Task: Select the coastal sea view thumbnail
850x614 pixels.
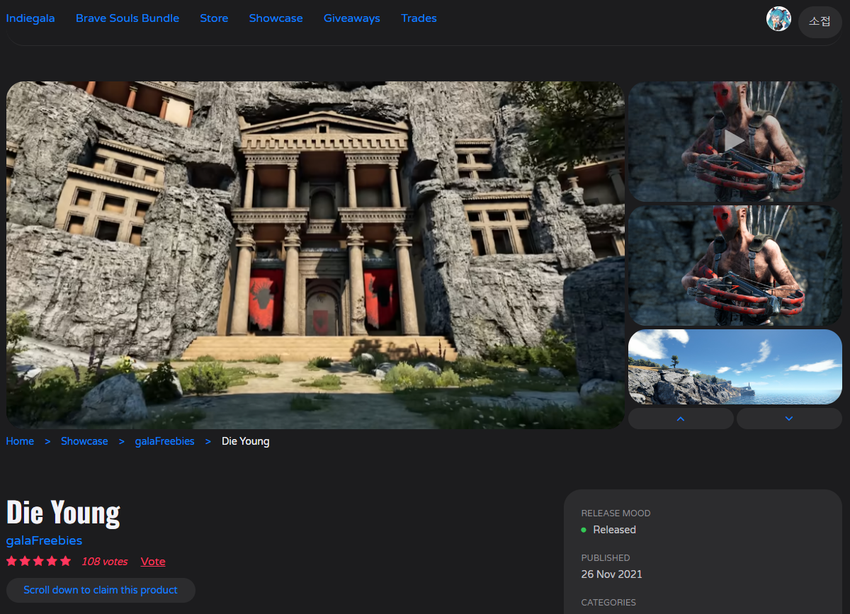Action: [735, 367]
